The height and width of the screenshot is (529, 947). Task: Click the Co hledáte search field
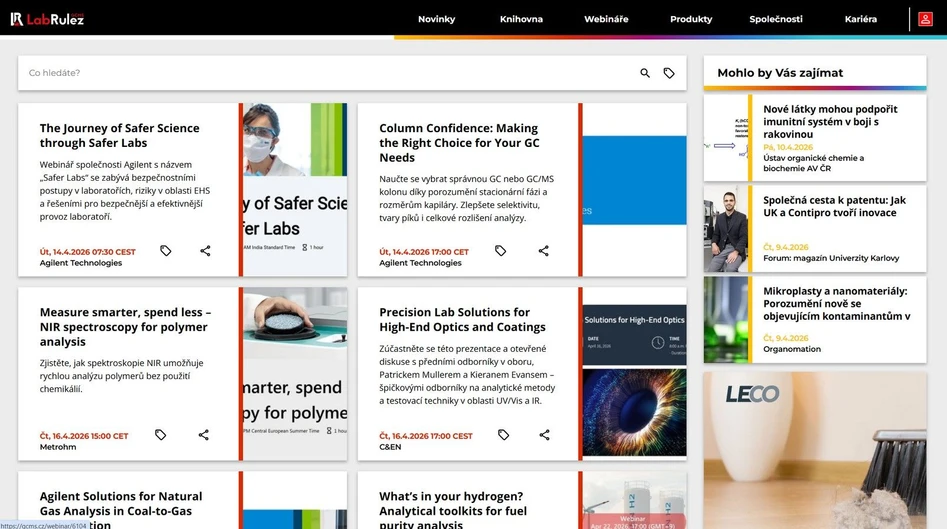tap(320, 73)
